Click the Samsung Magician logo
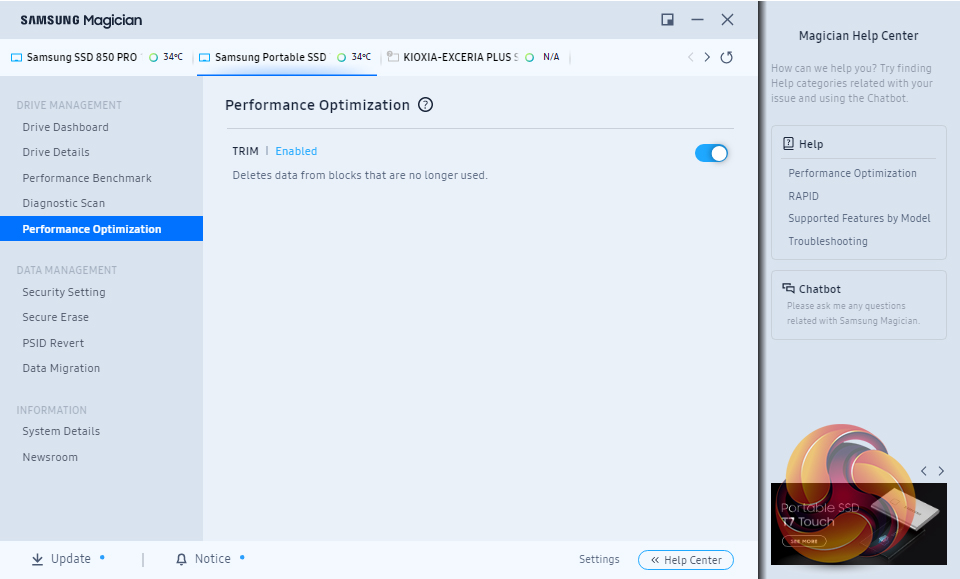Image resolution: width=960 pixels, height=579 pixels. pyautogui.click(x=81, y=20)
